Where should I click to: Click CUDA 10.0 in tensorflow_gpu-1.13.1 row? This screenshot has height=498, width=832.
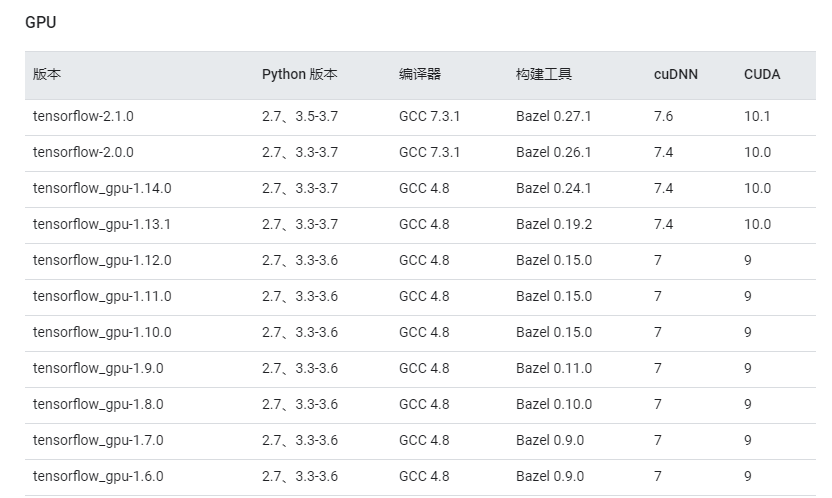pos(757,224)
